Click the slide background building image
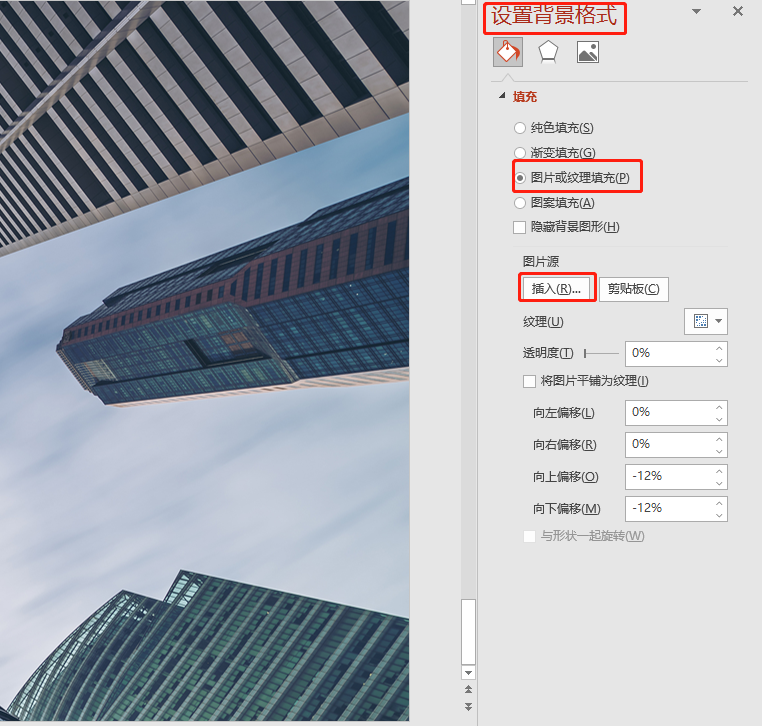The height and width of the screenshot is (726, 762). pyautogui.click(x=204, y=361)
